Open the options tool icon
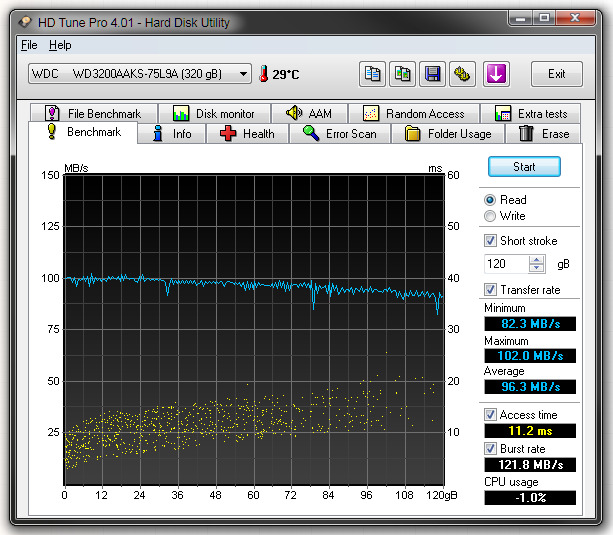Viewport: 613px width, 535px height. coord(463,74)
